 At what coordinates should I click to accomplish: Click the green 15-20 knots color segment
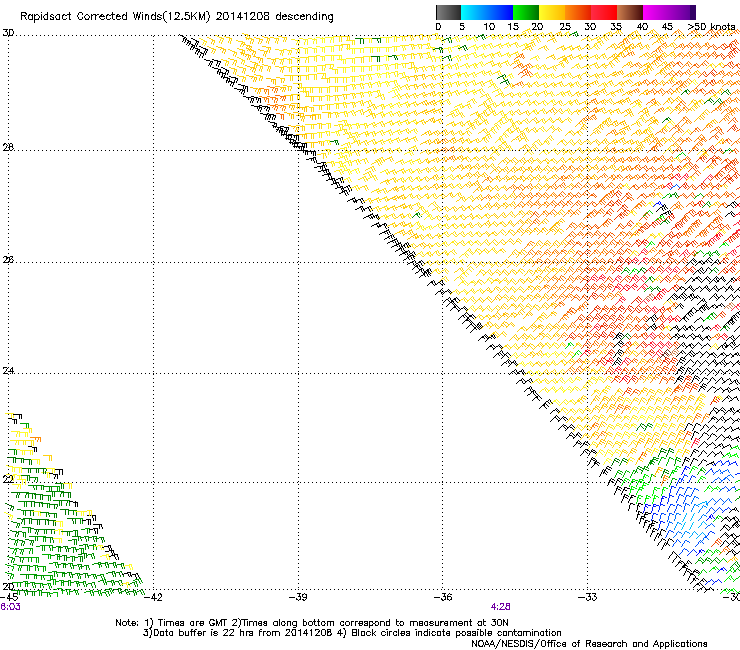coord(526,12)
